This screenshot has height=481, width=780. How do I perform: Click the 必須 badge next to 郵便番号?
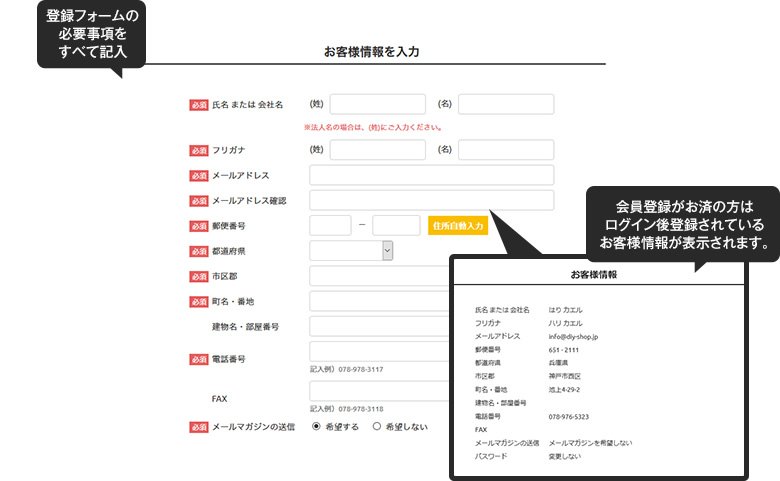coord(198,227)
